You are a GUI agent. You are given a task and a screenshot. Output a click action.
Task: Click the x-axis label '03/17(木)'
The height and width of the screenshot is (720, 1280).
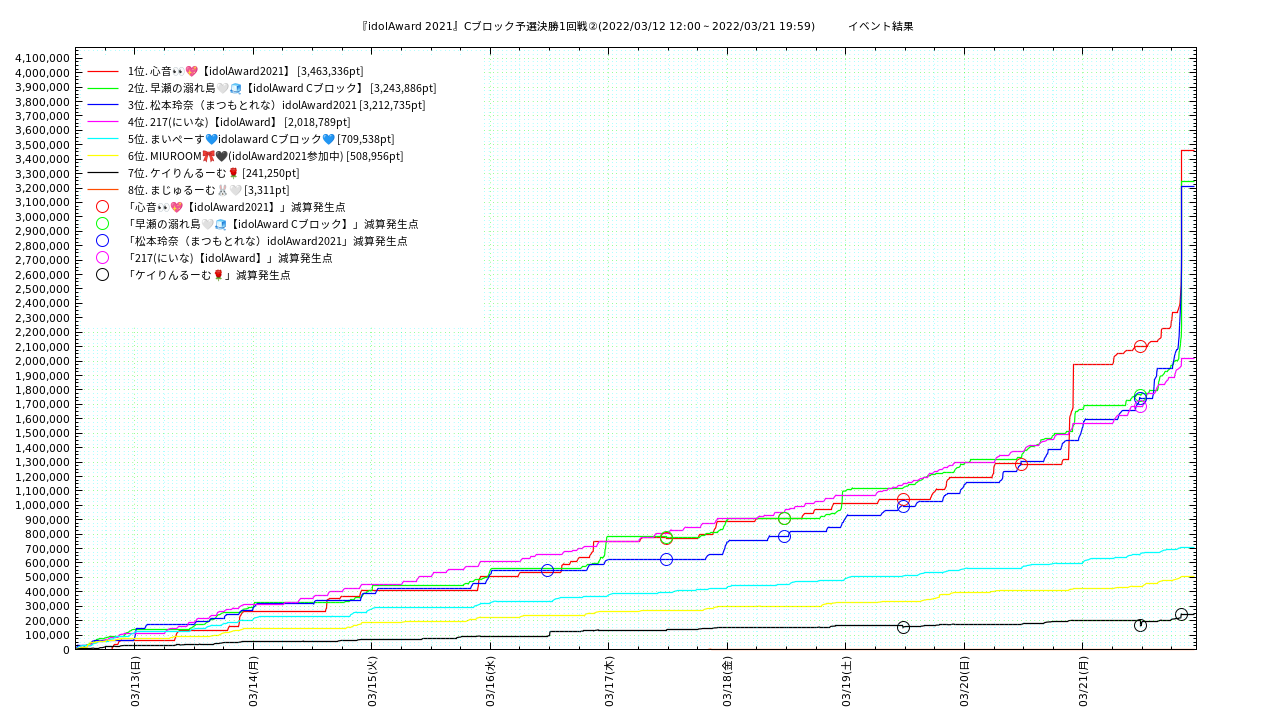pyautogui.click(x=609, y=681)
